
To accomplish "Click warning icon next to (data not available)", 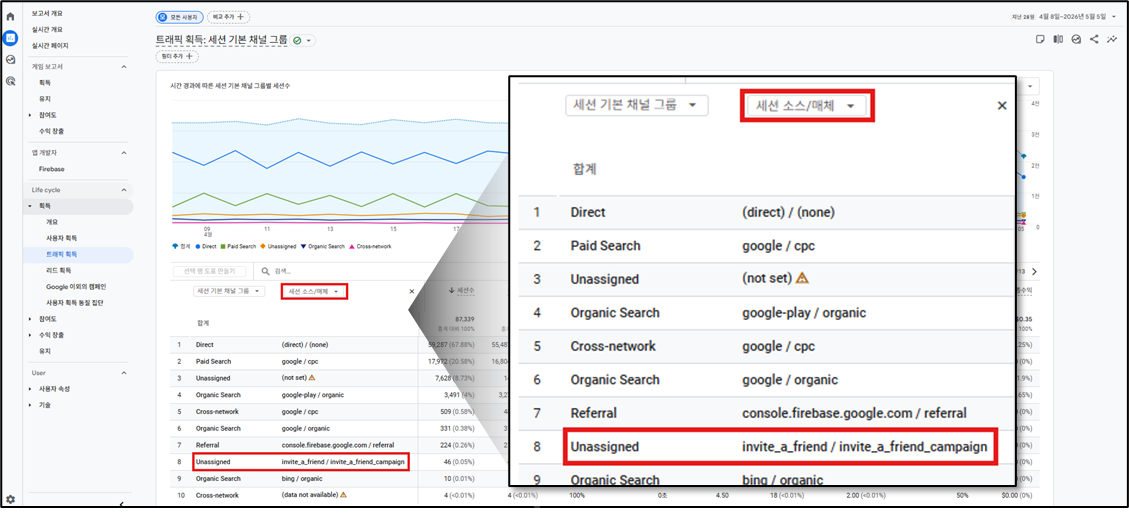I will [x=343, y=494].
